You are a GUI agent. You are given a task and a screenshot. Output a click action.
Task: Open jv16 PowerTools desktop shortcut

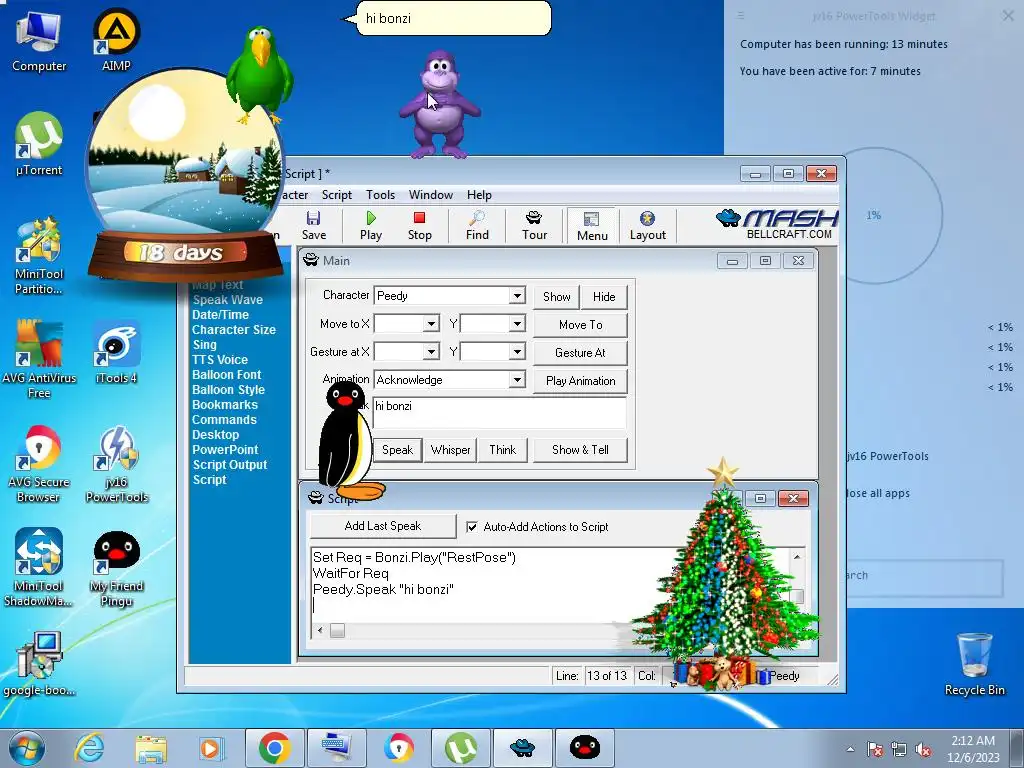click(116, 464)
